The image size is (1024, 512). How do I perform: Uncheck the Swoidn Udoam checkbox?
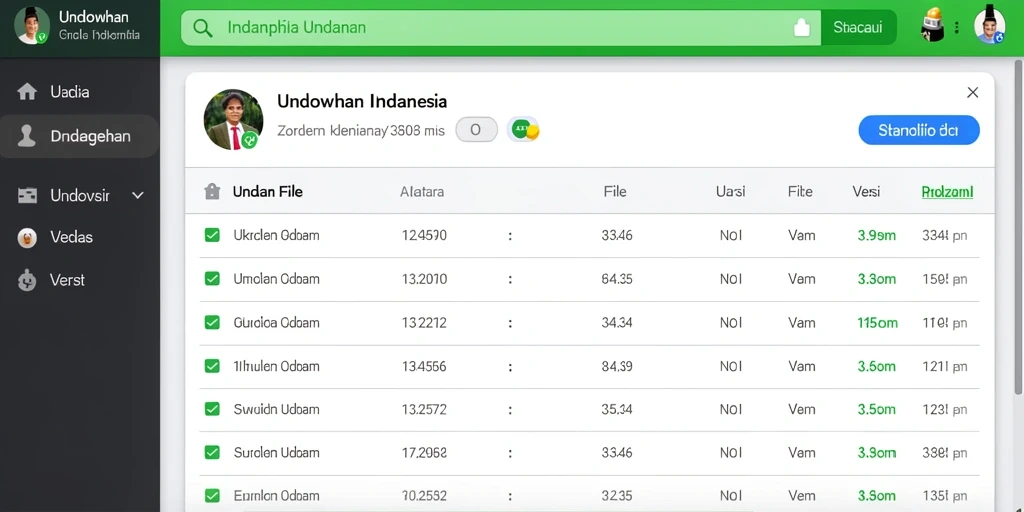coord(212,409)
